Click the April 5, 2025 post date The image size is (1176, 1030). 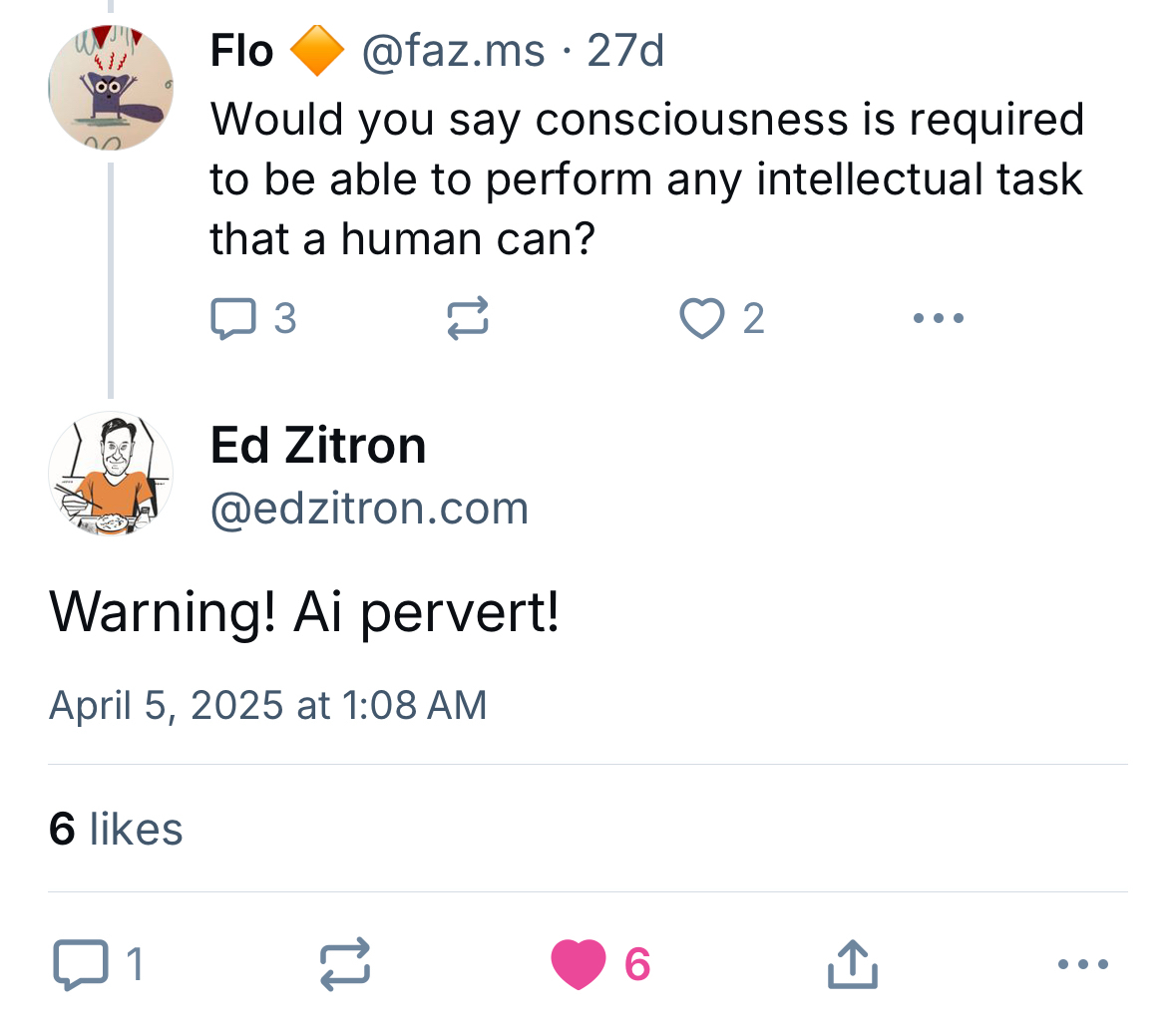click(267, 705)
